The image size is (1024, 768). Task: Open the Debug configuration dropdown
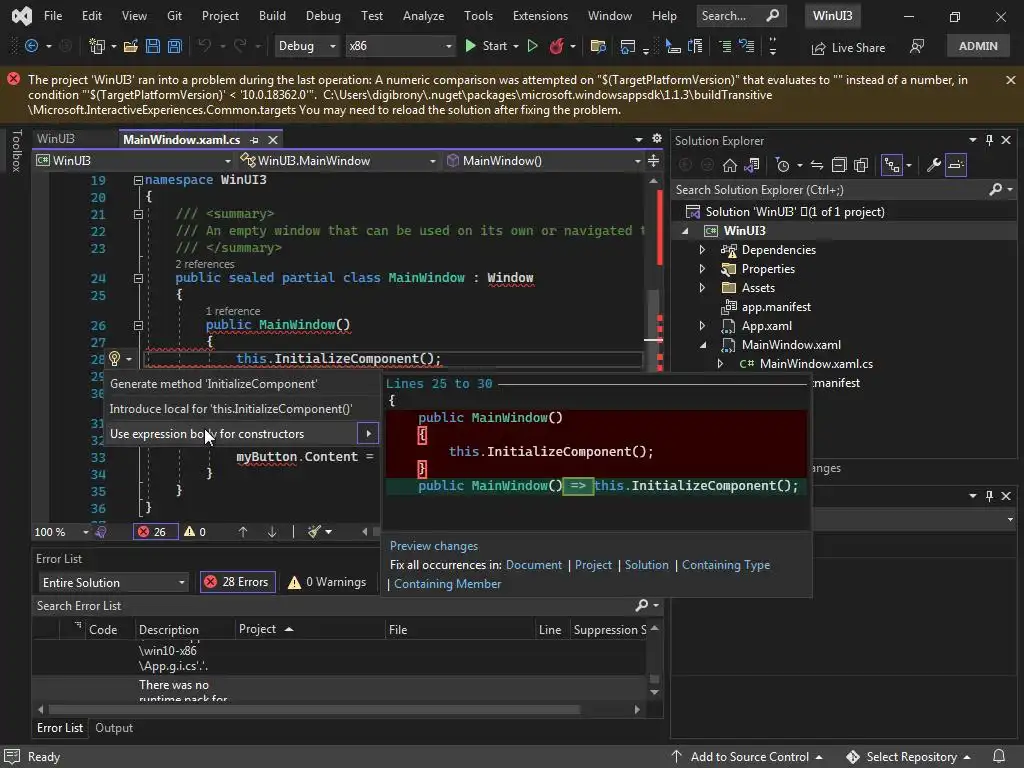click(x=307, y=46)
